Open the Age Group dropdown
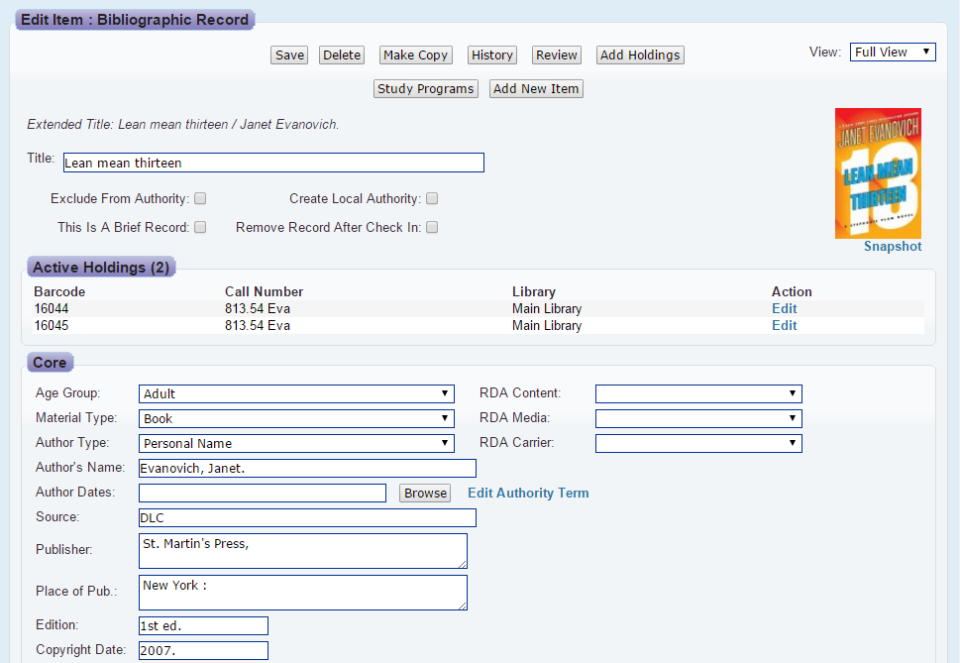This screenshot has width=960, height=663. click(x=296, y=393)
